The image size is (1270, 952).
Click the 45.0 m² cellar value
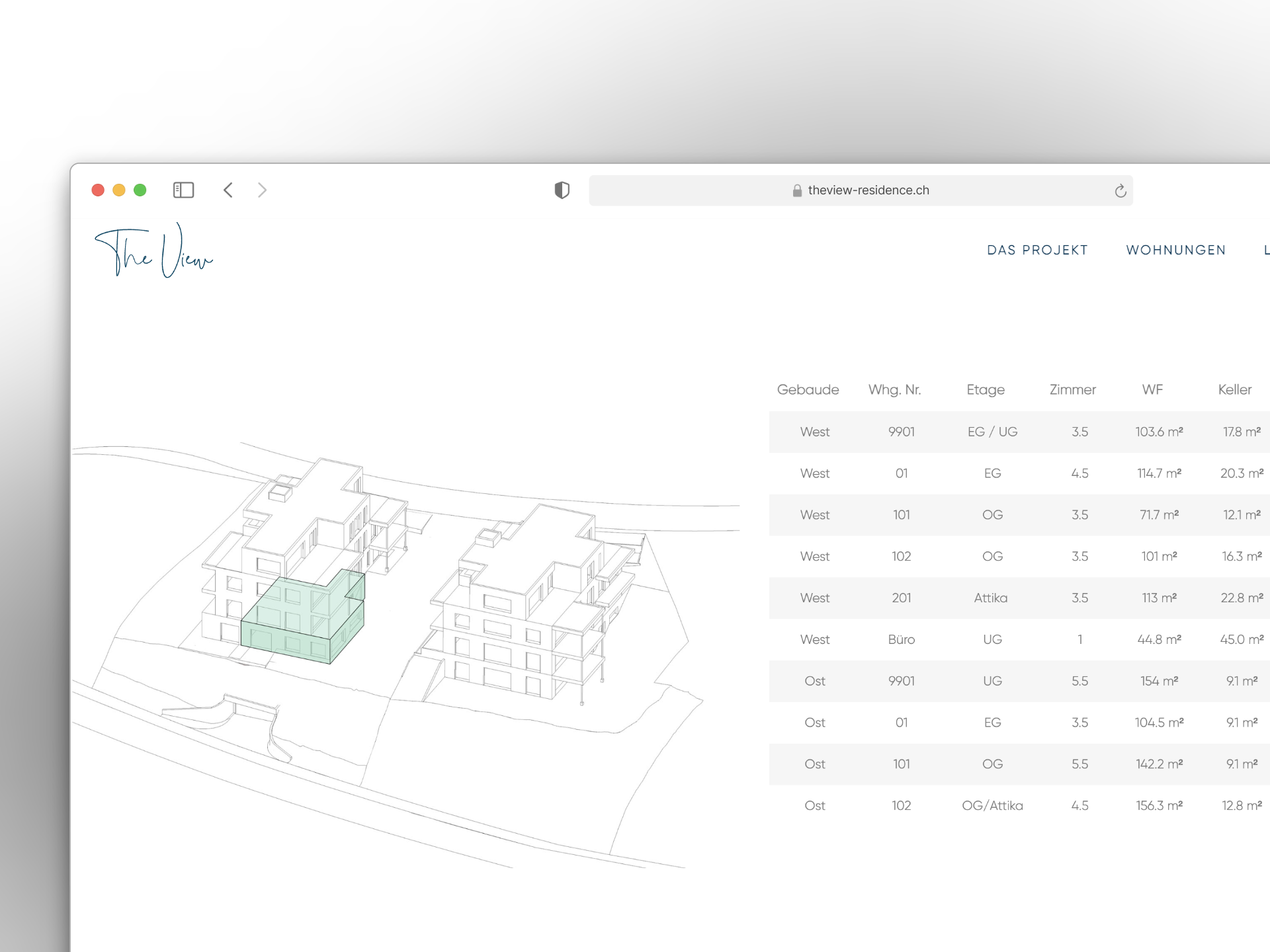tap(1242, 640)
